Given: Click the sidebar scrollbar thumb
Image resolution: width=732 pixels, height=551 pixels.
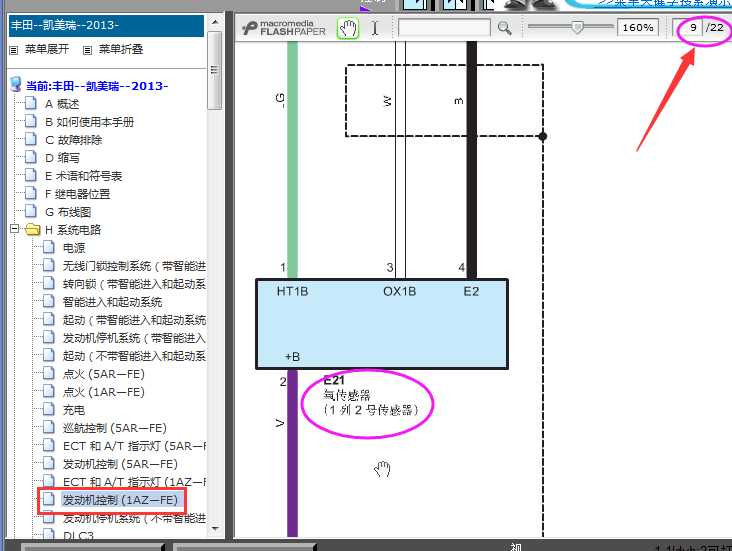Looking at the screenshot, I should click(215, 70).
